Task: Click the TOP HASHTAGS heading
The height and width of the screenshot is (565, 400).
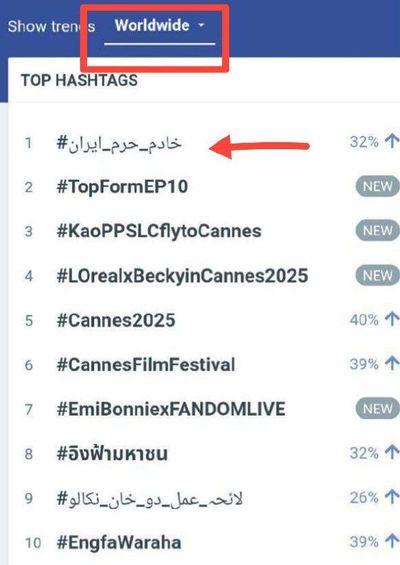Action: point(79,80)
